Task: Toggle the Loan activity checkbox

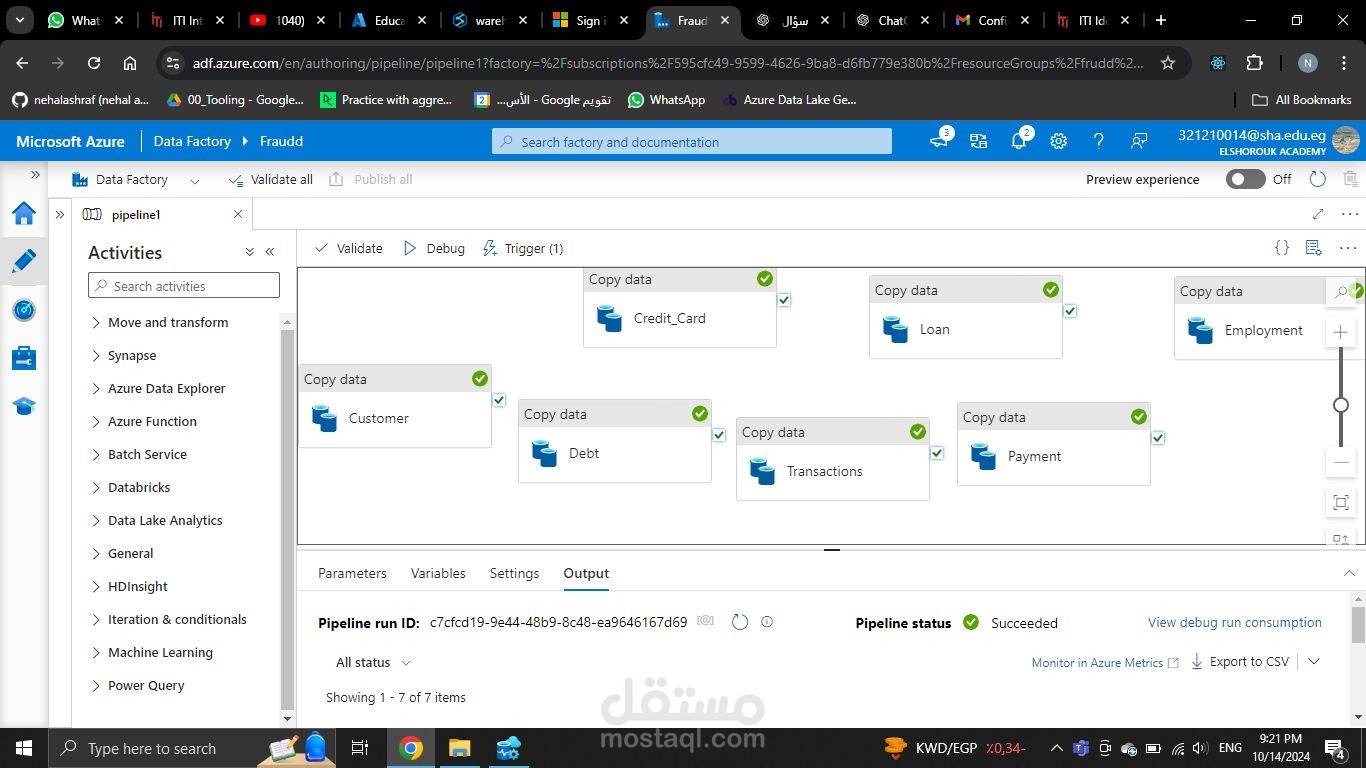Action: pyautogui.click(x=1070, y=311)
